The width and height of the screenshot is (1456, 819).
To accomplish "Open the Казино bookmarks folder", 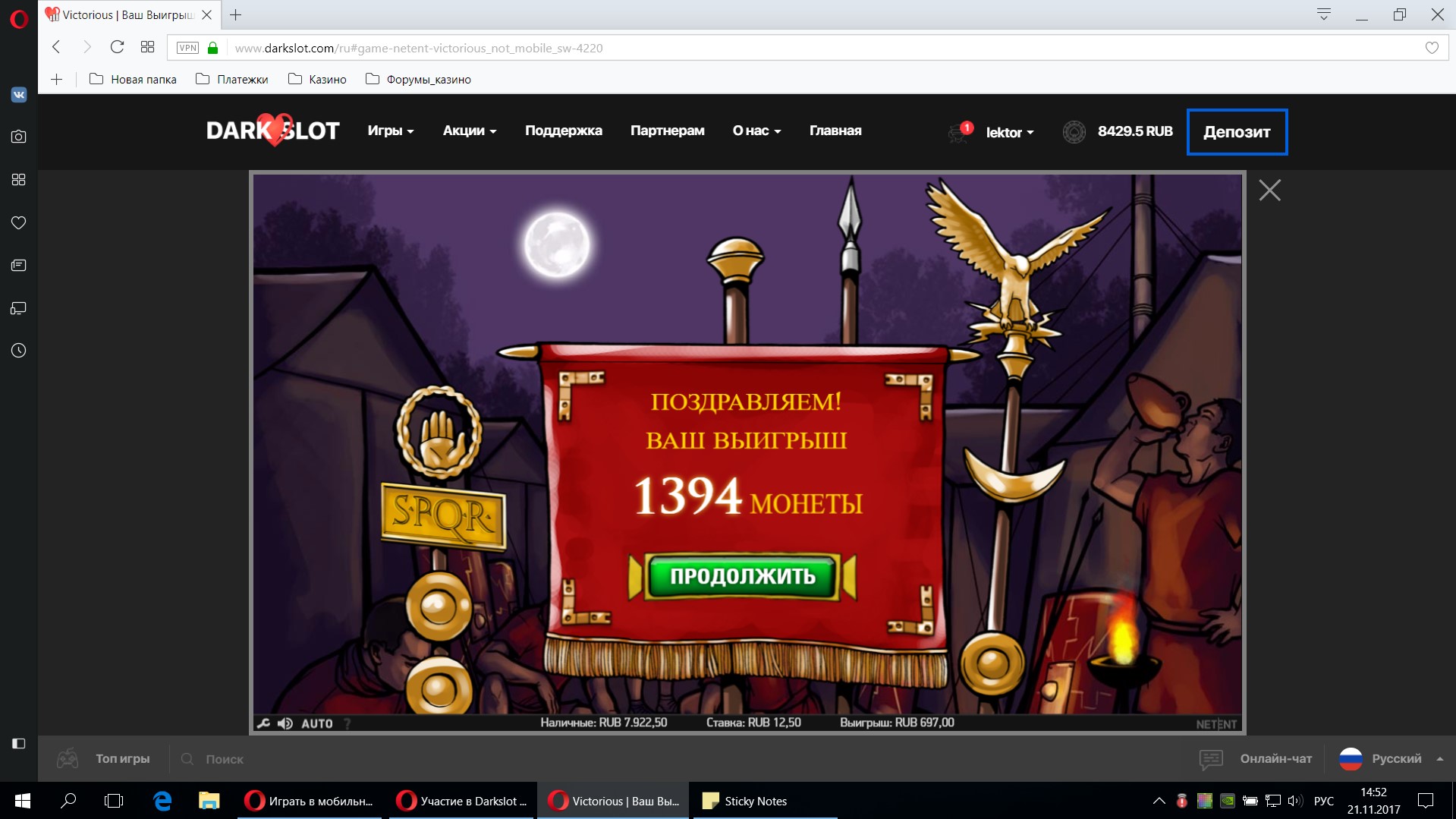I will [x=317, y=79].
